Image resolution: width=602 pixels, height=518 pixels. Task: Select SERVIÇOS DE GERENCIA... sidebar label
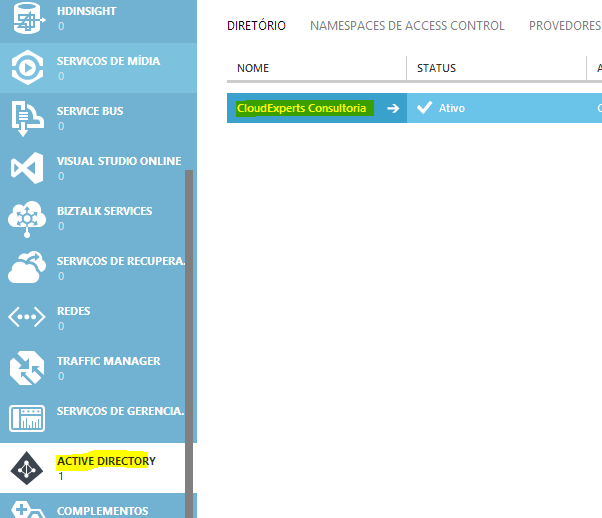(121, 411)
